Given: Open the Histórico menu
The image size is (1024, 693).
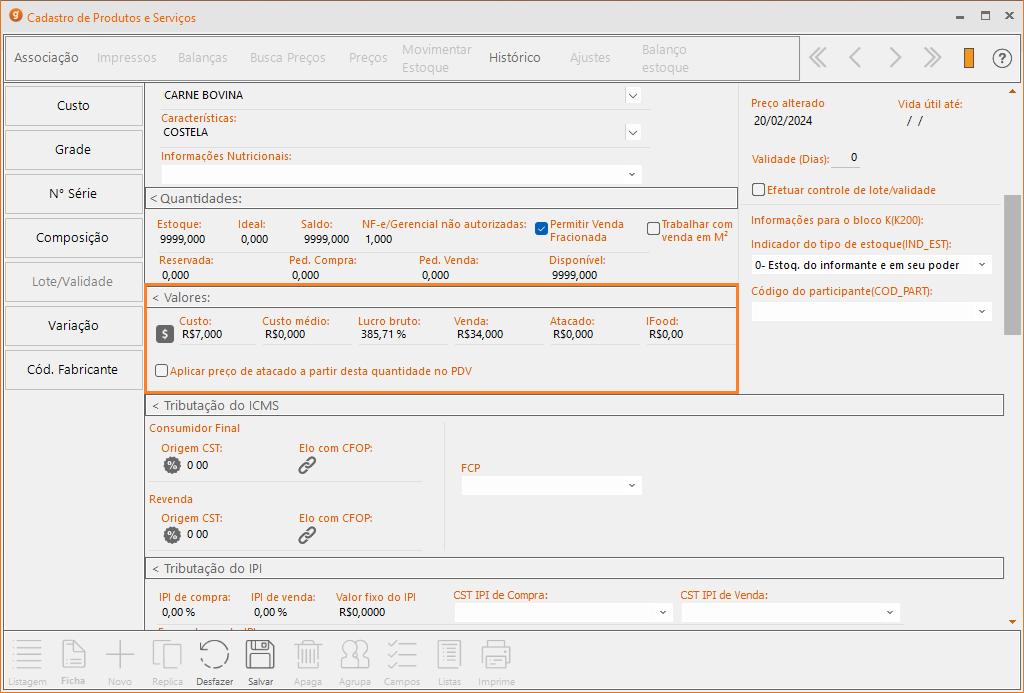Looking at the screenshot, I should pos(515,57).
